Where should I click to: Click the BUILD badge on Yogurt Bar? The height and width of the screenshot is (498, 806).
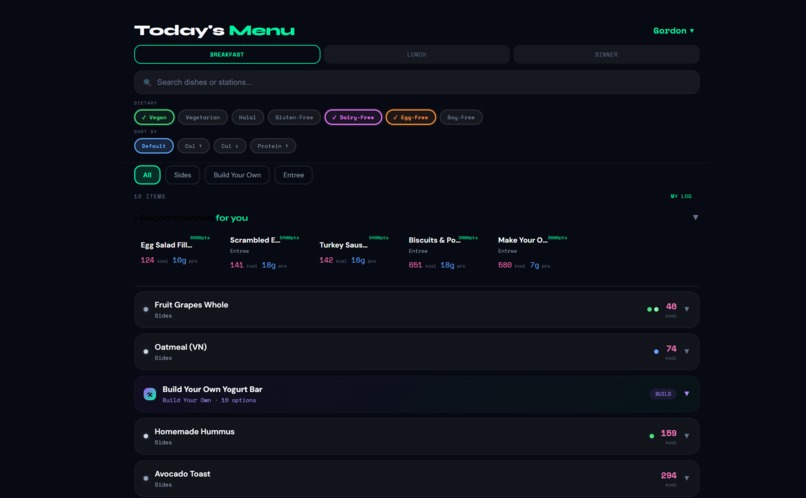pyautogui.click(x=663, y=394)
